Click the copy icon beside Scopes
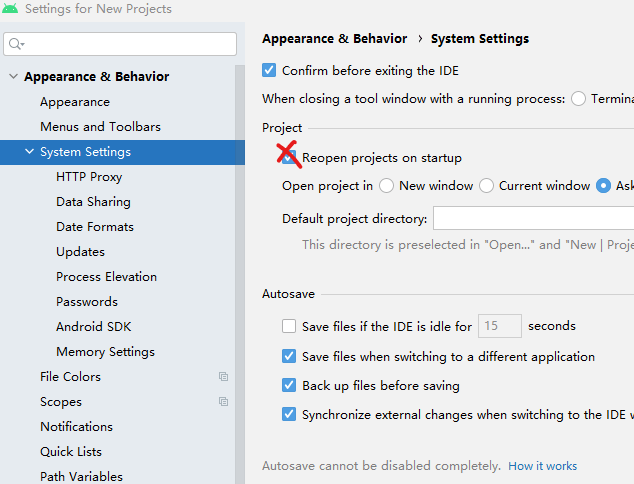This screenshot has width=634, height=484. click(x=223, y=402)
